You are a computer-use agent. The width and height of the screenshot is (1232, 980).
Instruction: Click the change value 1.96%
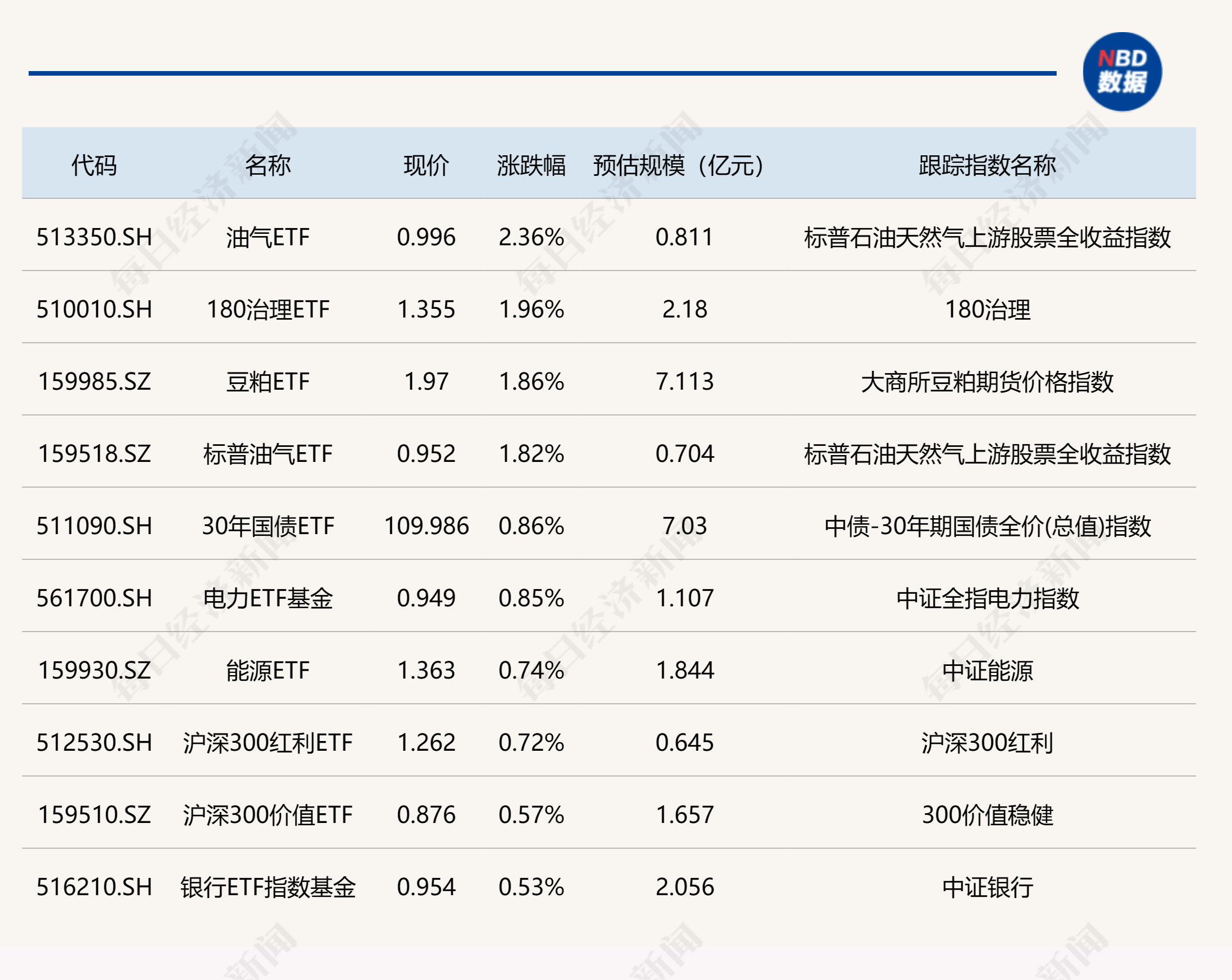(x=531, y=309)
